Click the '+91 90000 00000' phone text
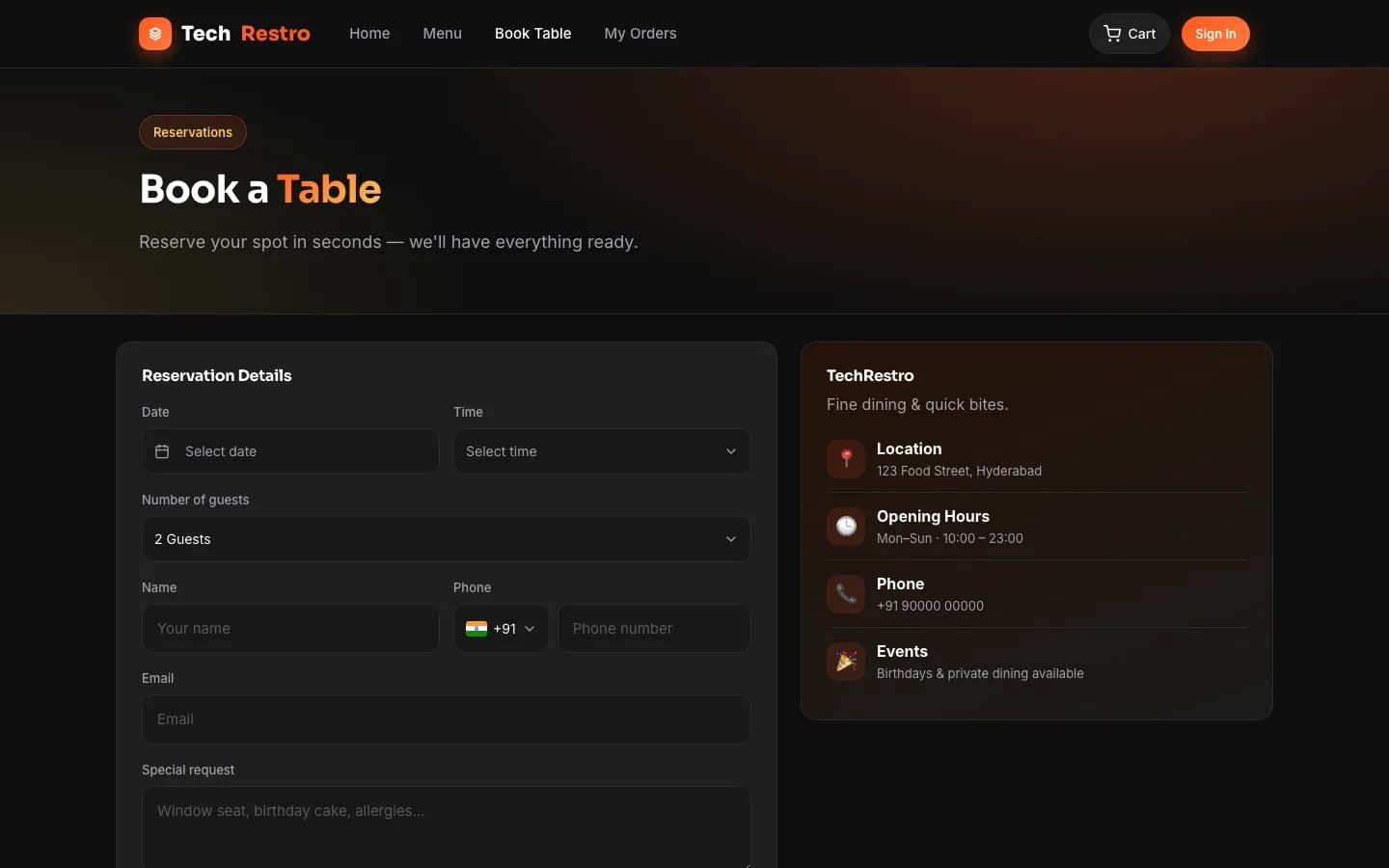Viewport: 1389px width, 868px height. click(930, 606)
